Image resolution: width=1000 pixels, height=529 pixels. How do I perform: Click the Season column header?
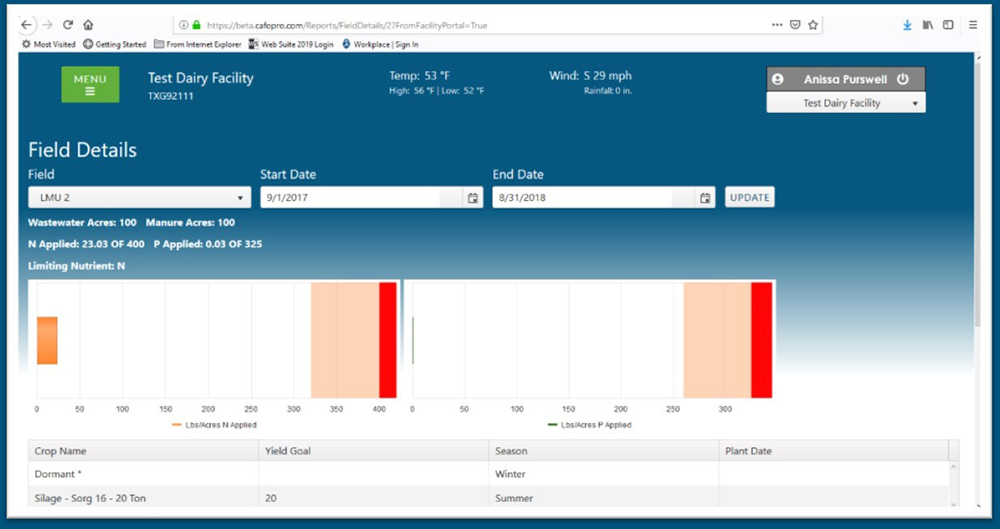[x=603, y=451]
